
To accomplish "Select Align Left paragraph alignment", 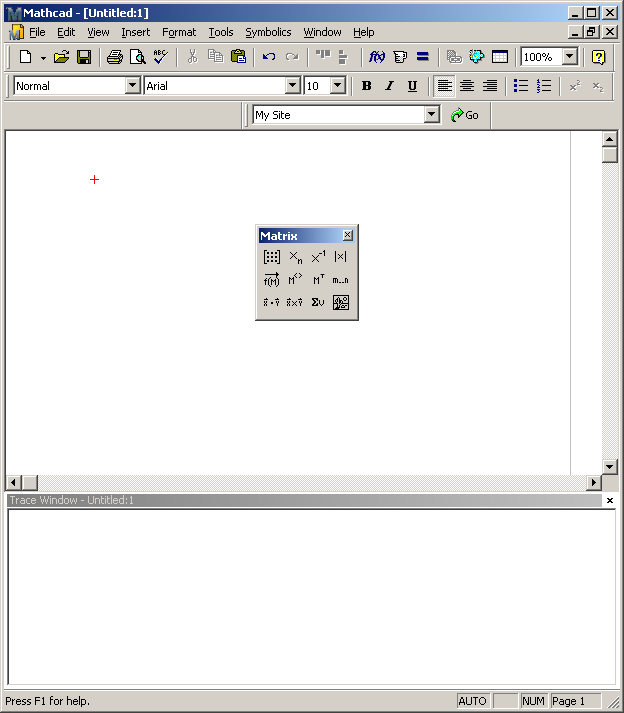I will [444, 86].
